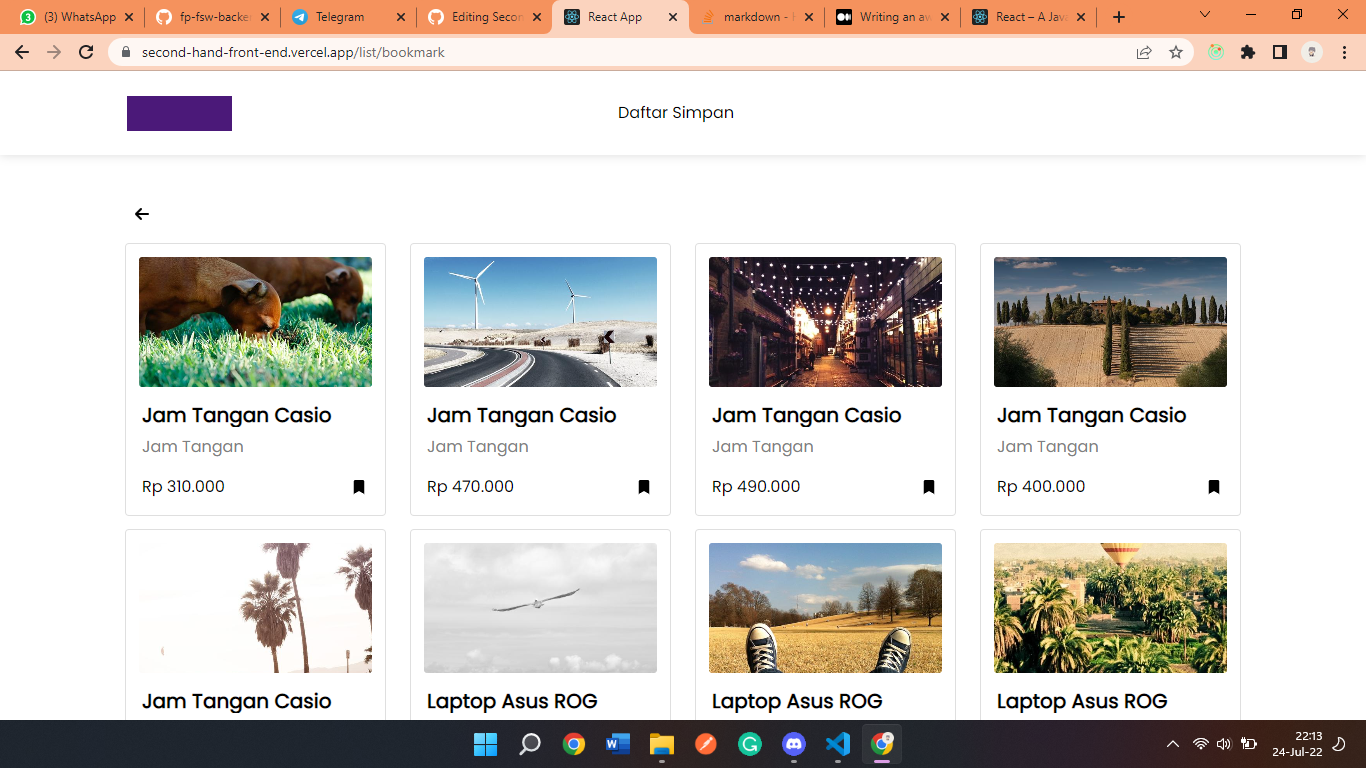Open Grammarly from the taskbar
Image resolution: width=1366 pixels, height=768 pixels.
click(749, 744)
